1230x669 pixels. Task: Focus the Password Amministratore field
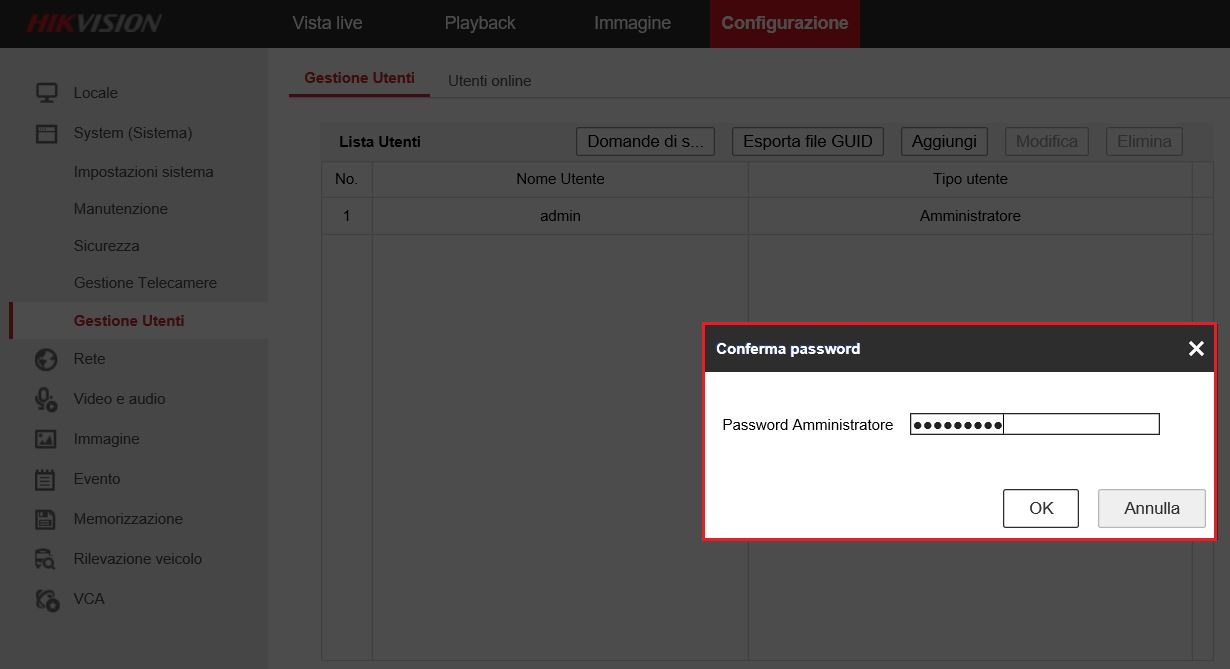[x=1035, y=425]
